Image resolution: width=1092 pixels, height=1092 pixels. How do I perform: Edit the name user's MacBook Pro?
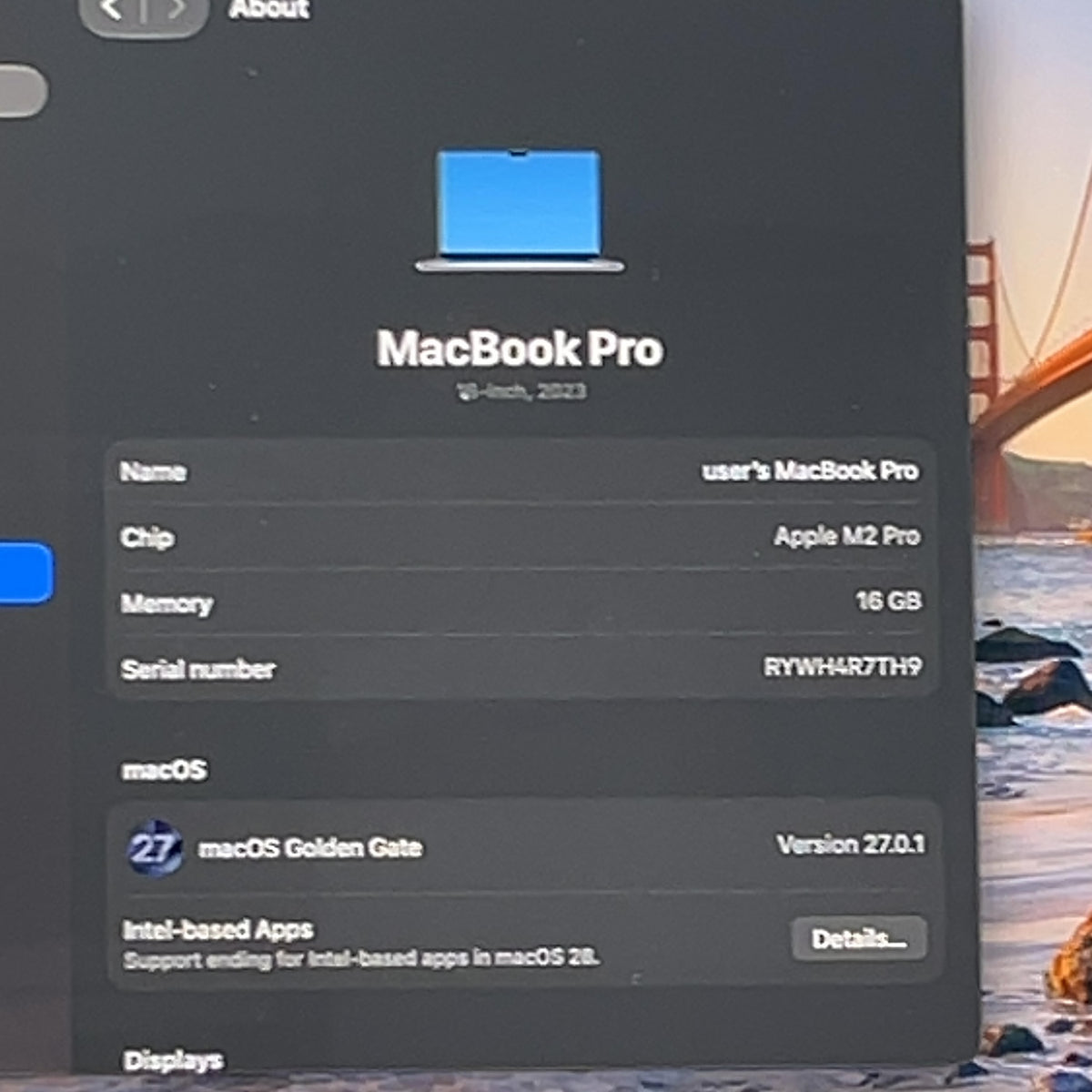(x=809, y=470)
